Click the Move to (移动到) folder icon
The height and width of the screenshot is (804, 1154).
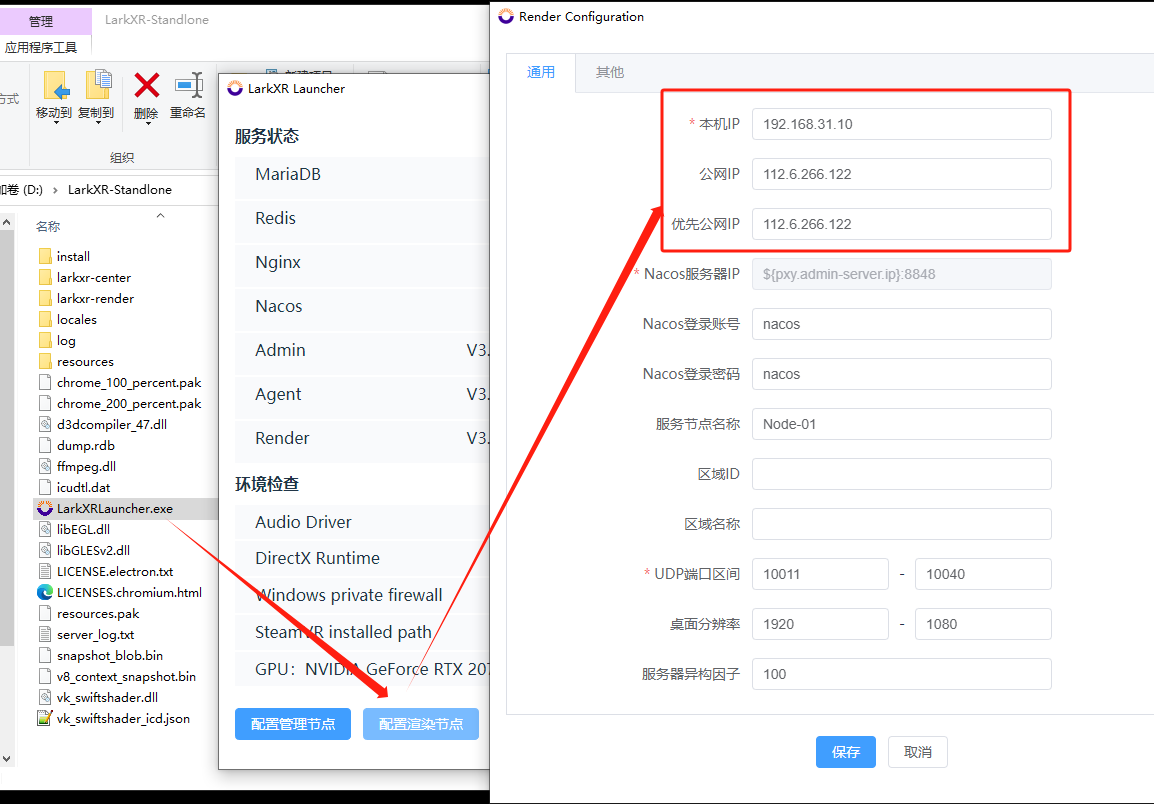(54, 86)
